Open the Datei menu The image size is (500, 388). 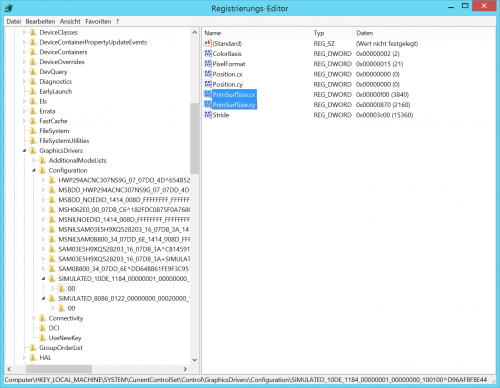point(14,21)
